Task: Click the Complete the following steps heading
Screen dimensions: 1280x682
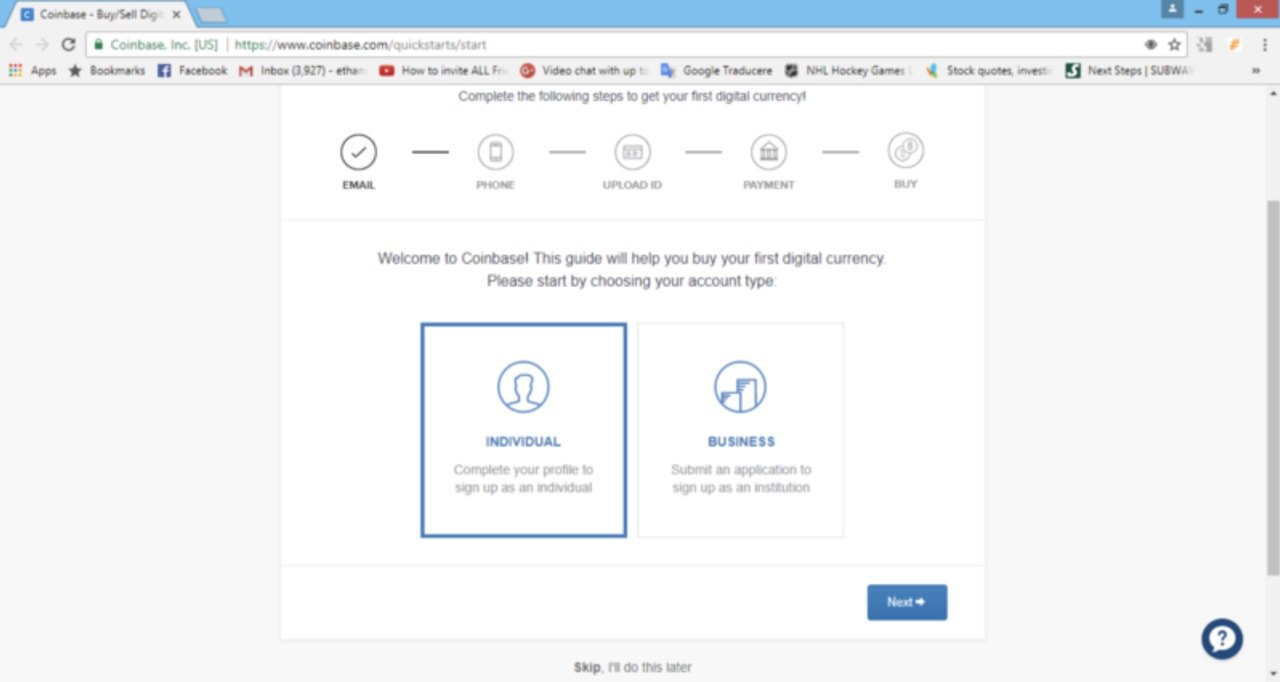Action: pyautogui.click(x=632, y=97)
